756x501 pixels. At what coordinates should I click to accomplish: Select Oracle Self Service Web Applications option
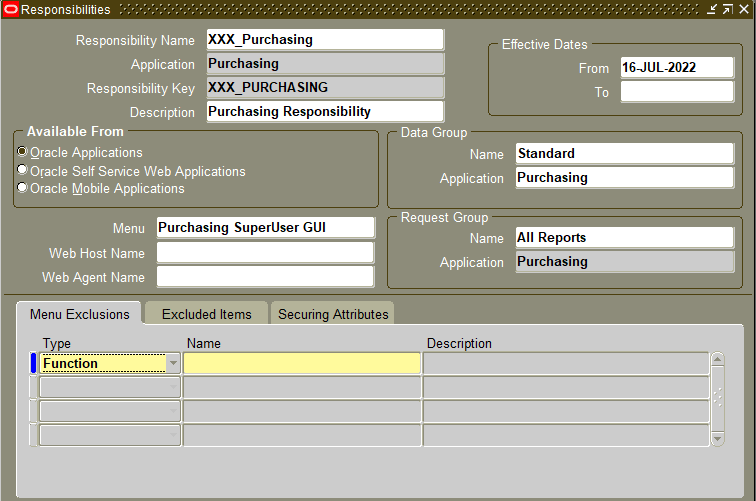tap(22, 170)
